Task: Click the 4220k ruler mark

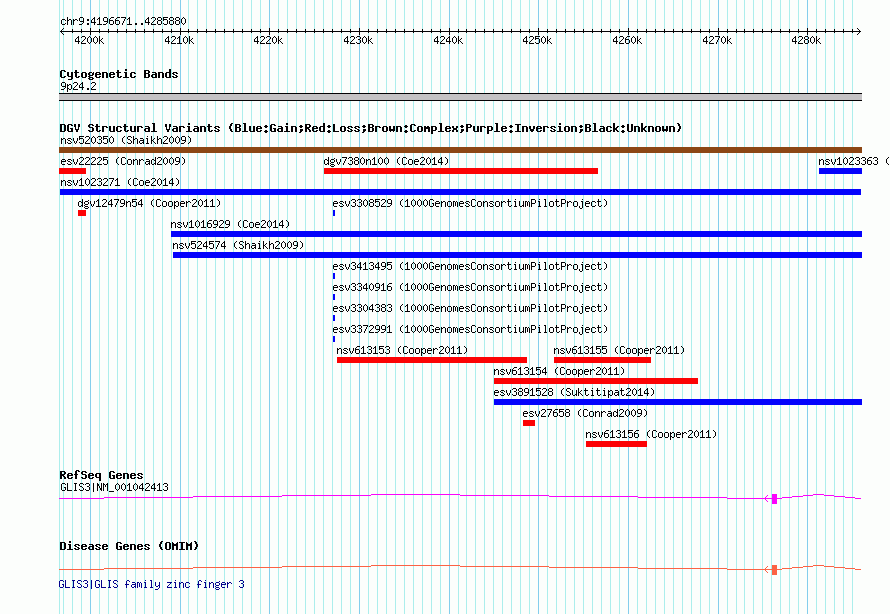Action: coord(268,40)
